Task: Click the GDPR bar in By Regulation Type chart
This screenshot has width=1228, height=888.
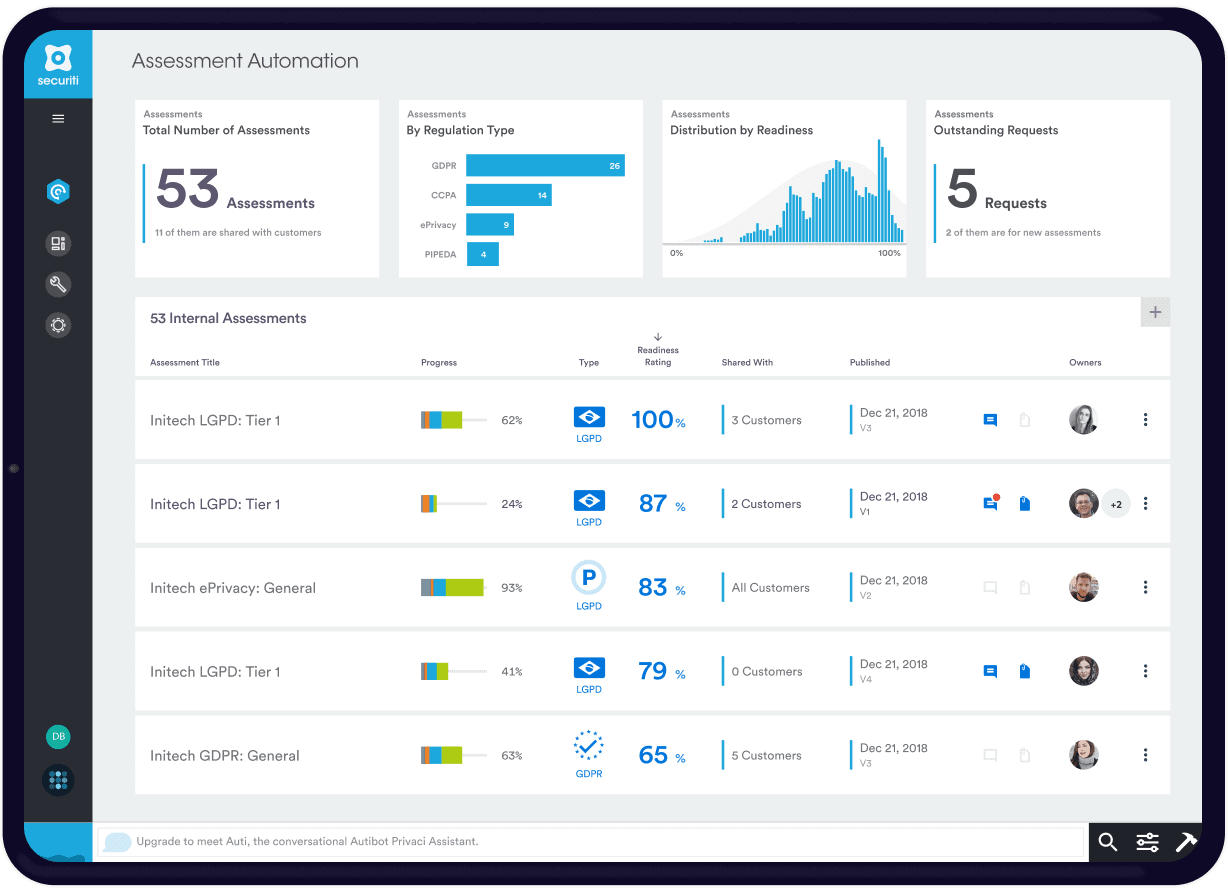Action: click(x=545, y=164)
